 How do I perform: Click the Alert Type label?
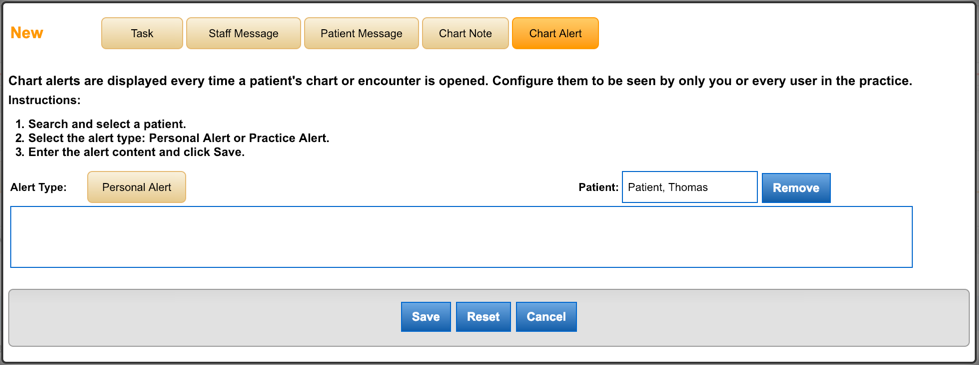coord(39,187)
